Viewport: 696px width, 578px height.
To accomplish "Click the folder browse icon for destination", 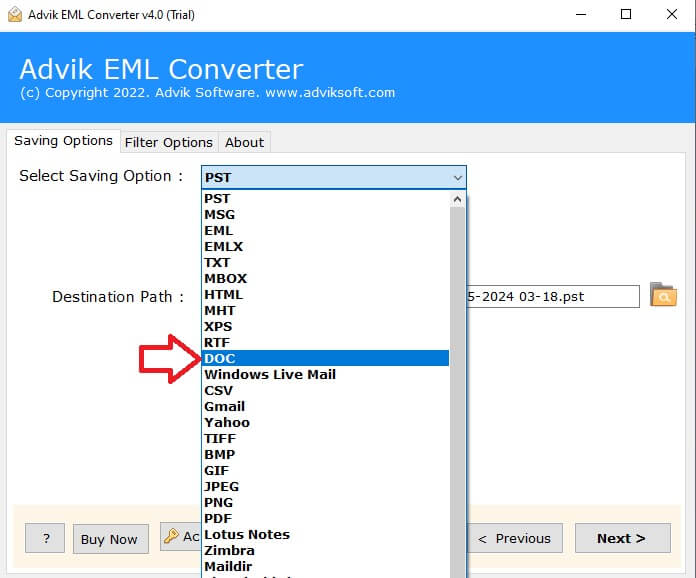I will tap(663, 294).
